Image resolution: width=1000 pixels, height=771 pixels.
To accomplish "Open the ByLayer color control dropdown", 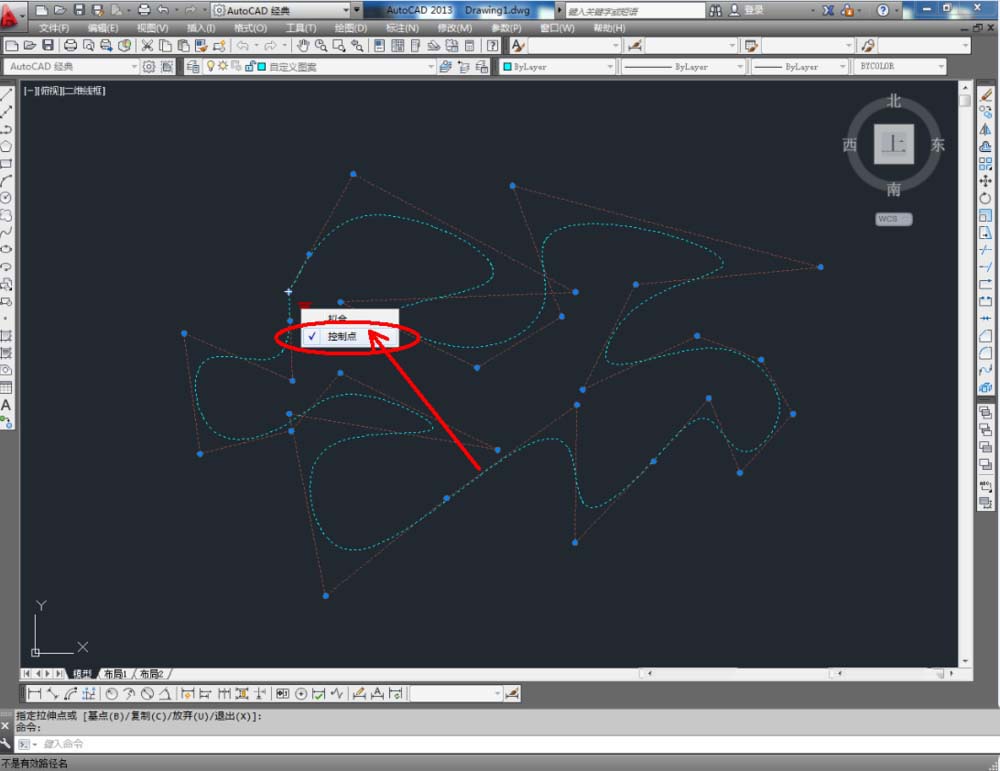I will pos(557,66).
